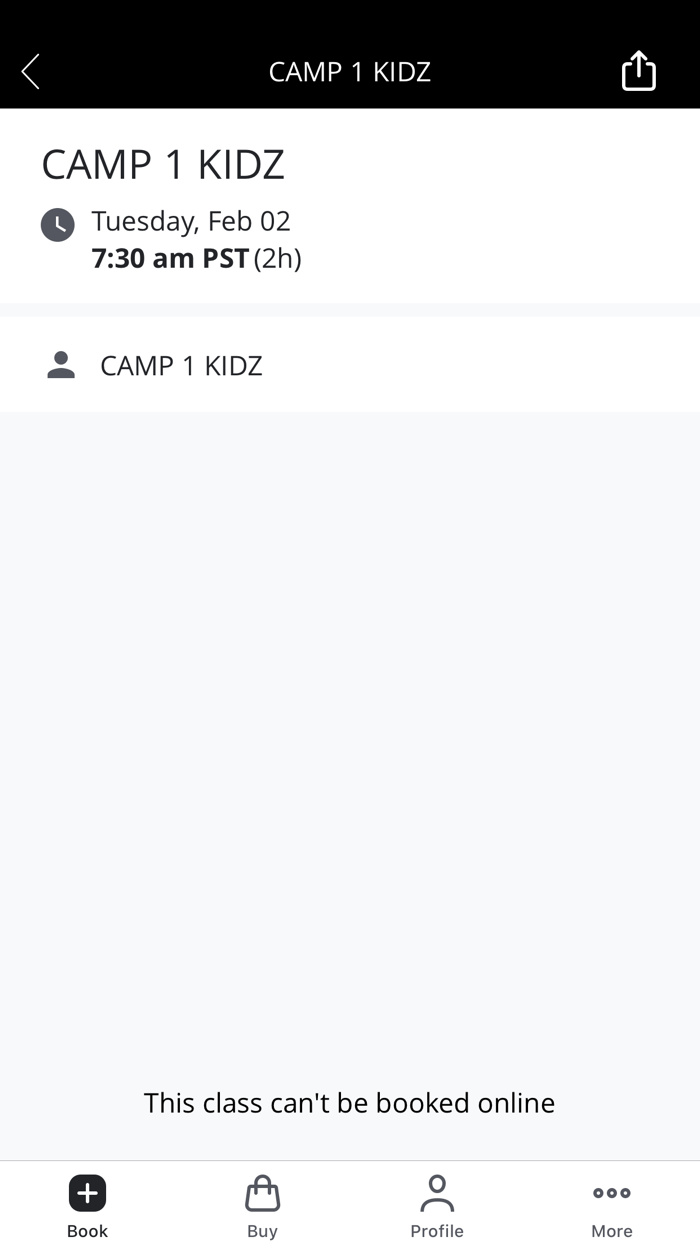Click the (2h) duration label
Viewport: 700px width, 1244px height.
(276, 258)
